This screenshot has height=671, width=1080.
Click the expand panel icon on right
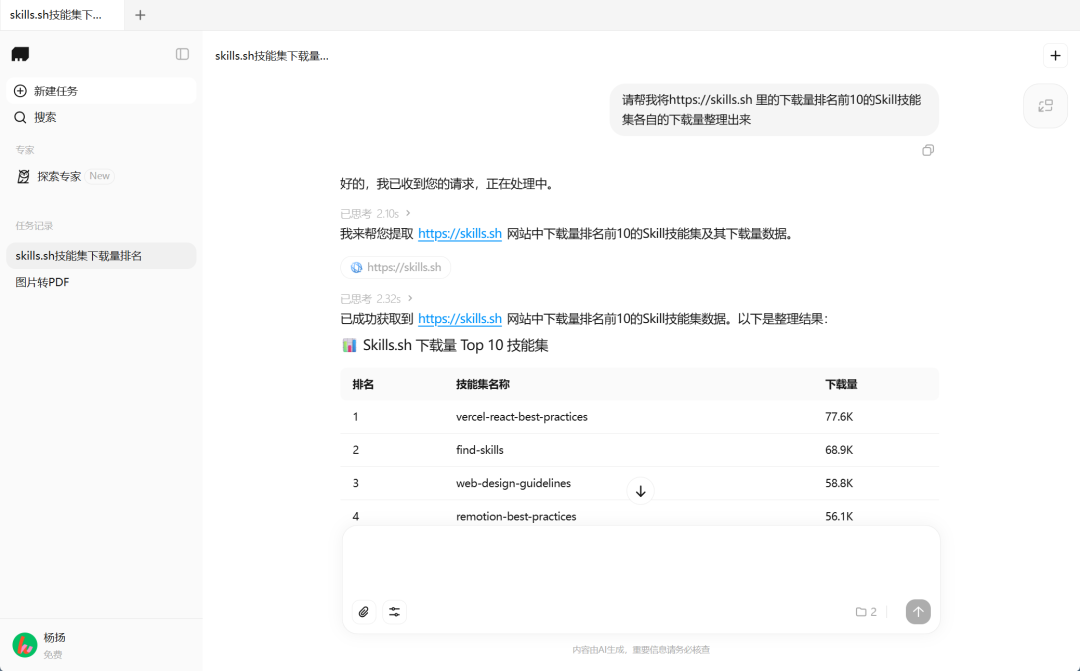[x=1045, y=106]
